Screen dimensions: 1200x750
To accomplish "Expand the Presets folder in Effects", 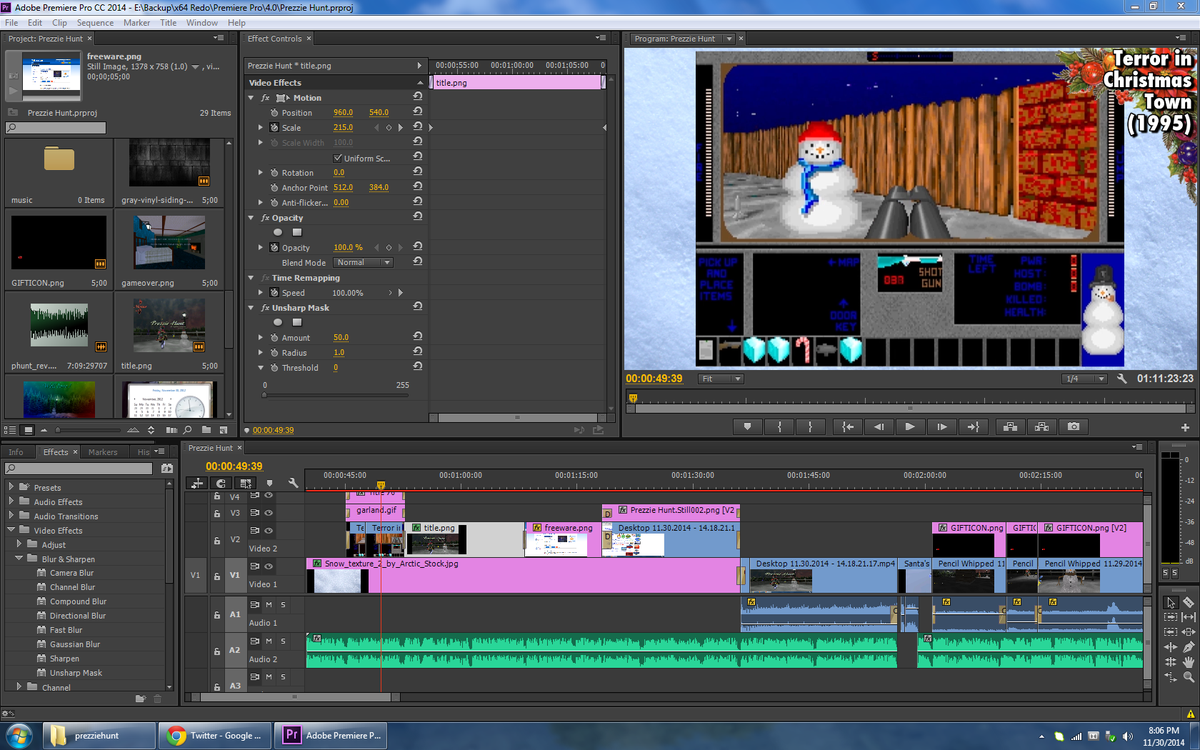I will 11,488.
